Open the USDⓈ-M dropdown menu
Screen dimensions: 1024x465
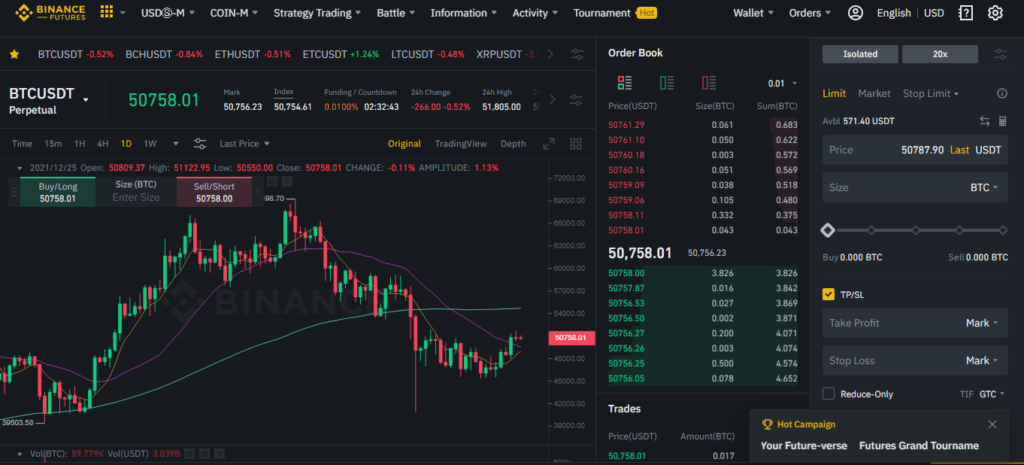coord(167,12)
